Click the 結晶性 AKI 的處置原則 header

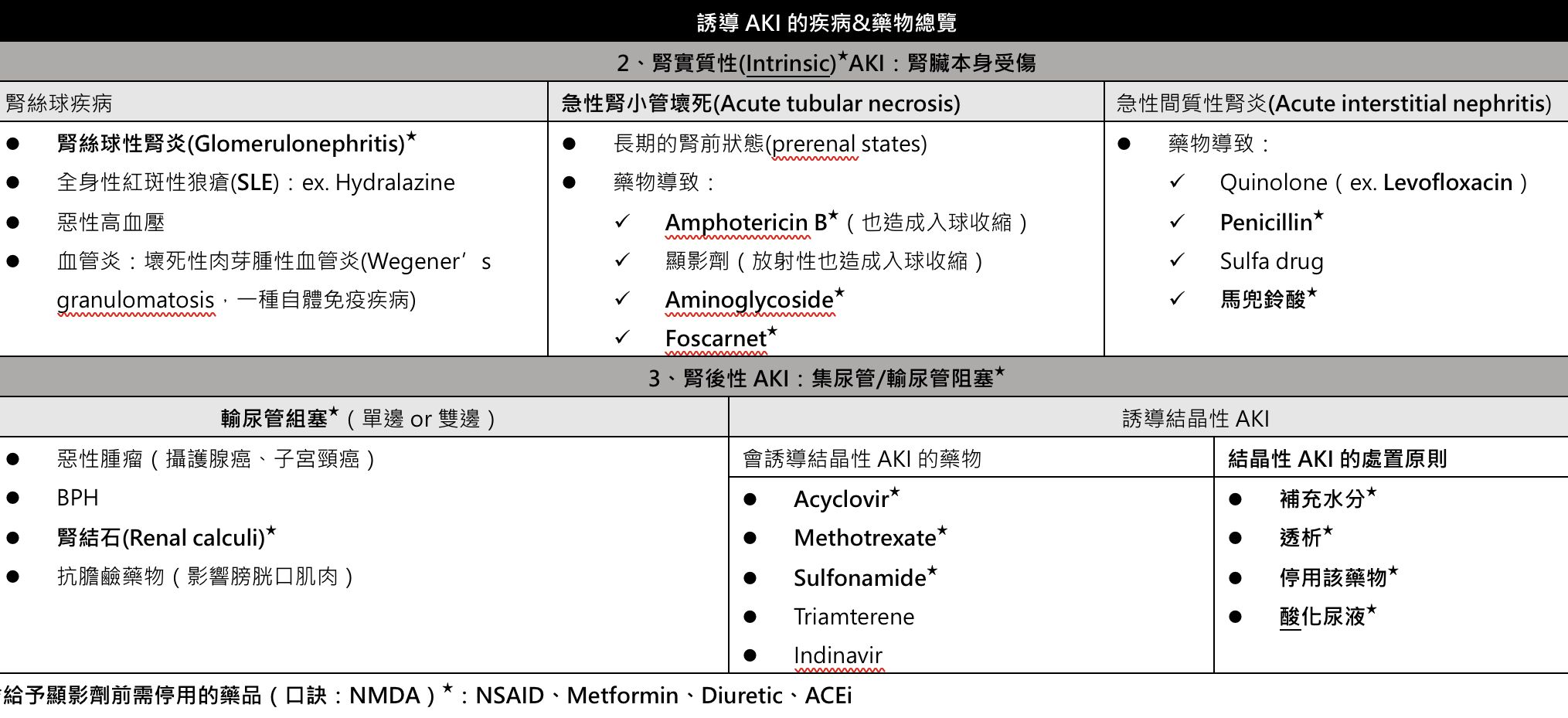pos(1337,459)
